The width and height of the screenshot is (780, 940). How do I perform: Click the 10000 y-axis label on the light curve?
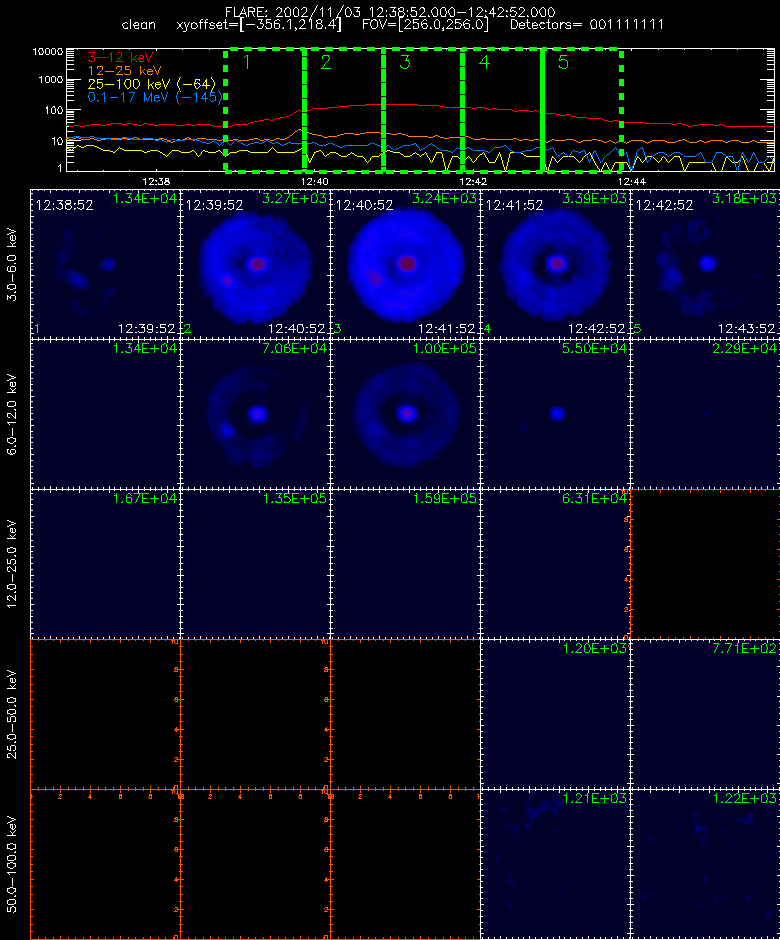pos(48,52)
